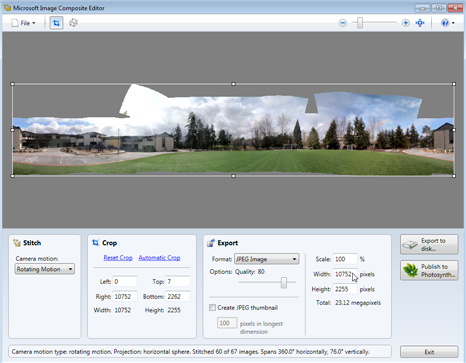
Task: Click the zoom out minus icon
Action: [x=342, y=23]
